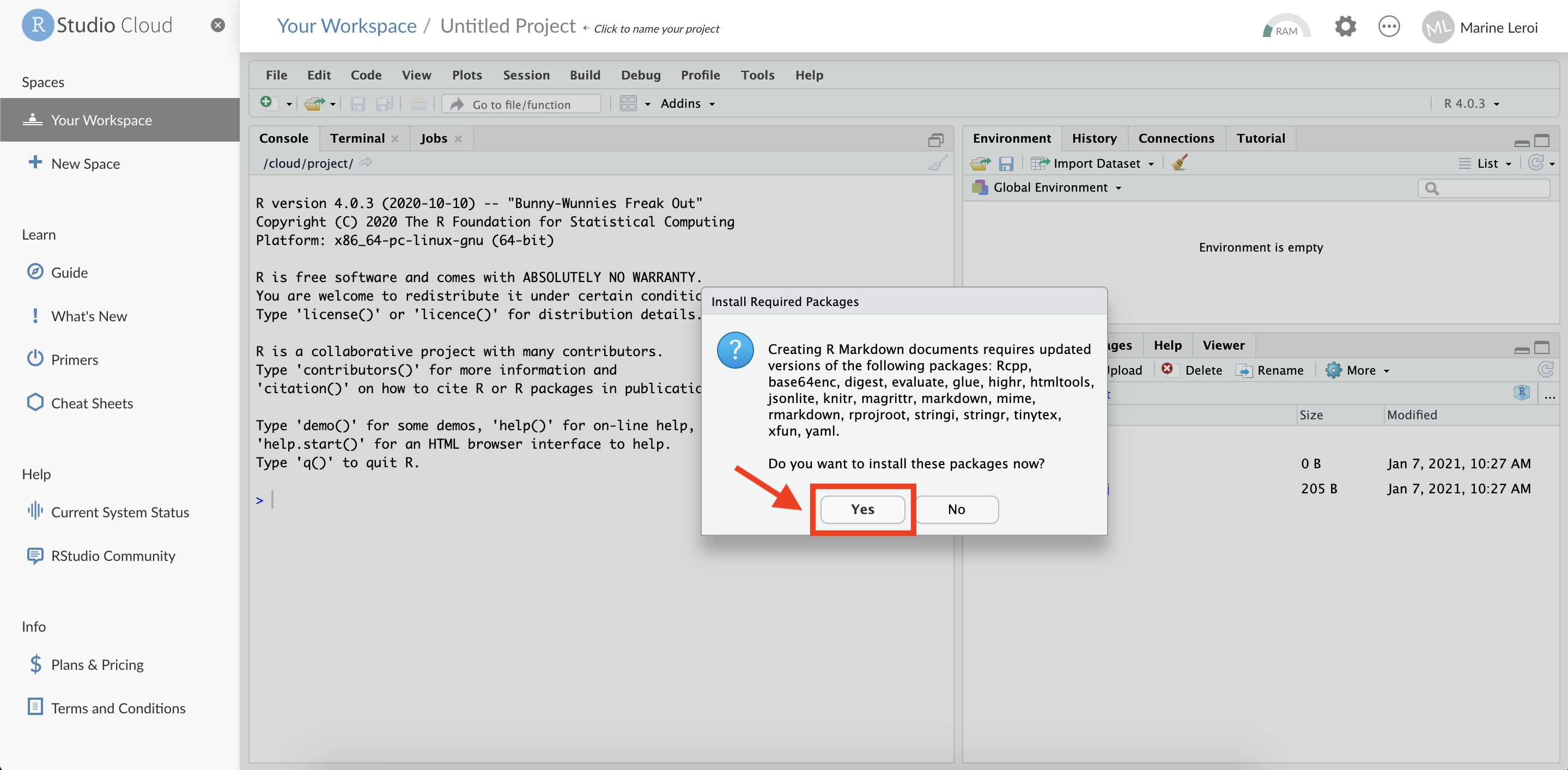Open the Code menu
Image resolution: width=1568 pixels, height=770 pixels.
(366, 75)
